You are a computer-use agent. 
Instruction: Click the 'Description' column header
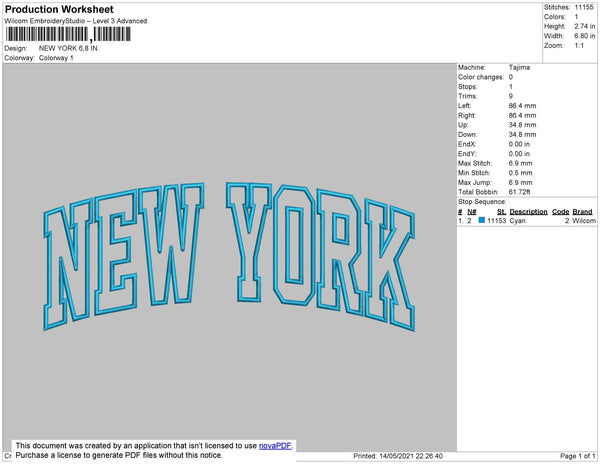click(x=528, y=212)
